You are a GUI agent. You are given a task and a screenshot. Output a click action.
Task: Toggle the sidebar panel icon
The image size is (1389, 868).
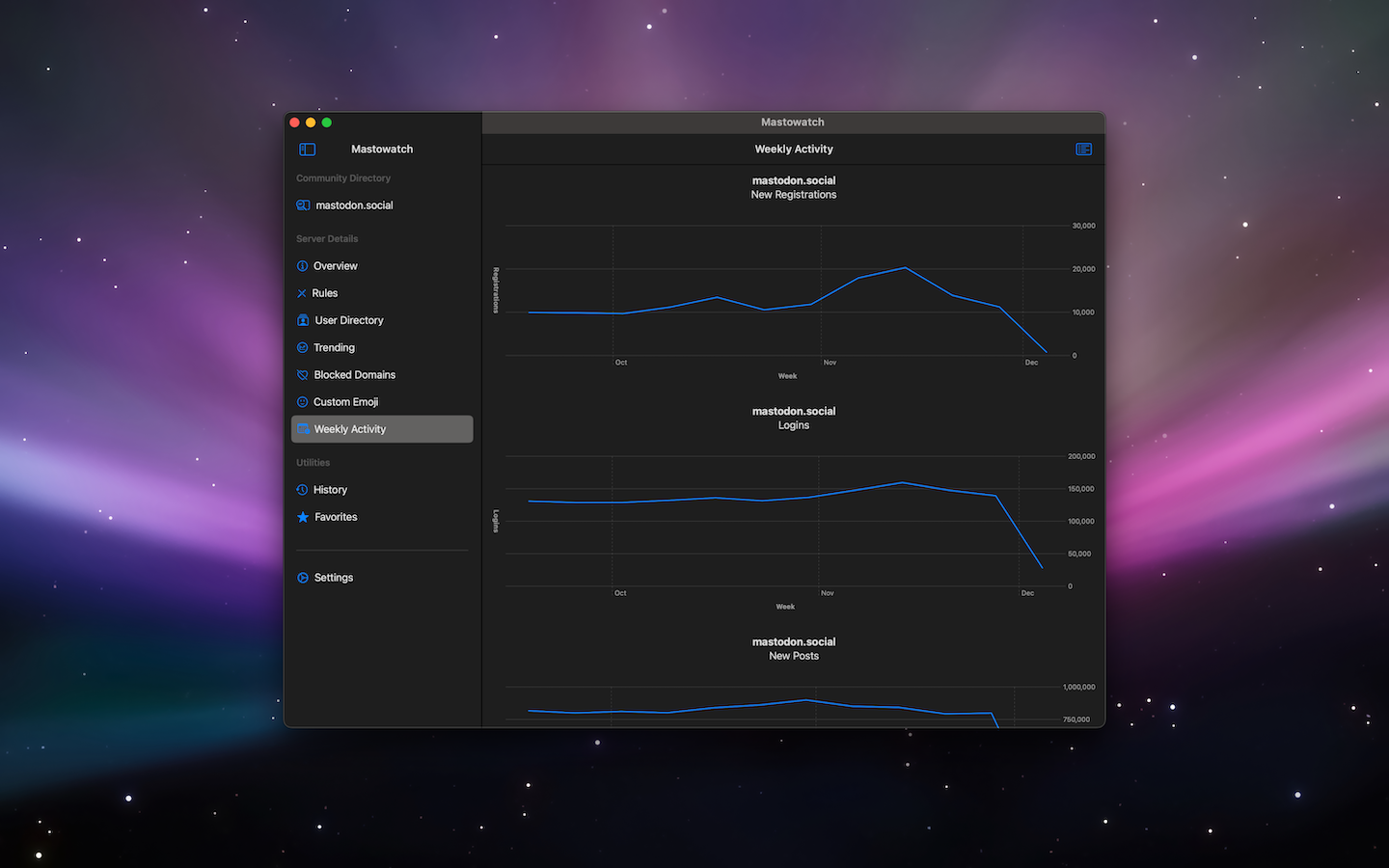tap(307, 149)
